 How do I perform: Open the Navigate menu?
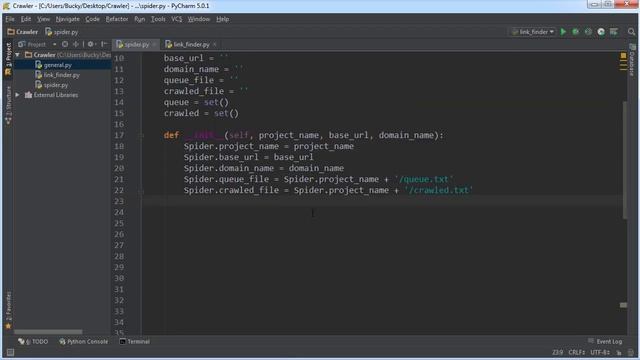[67, 19]
